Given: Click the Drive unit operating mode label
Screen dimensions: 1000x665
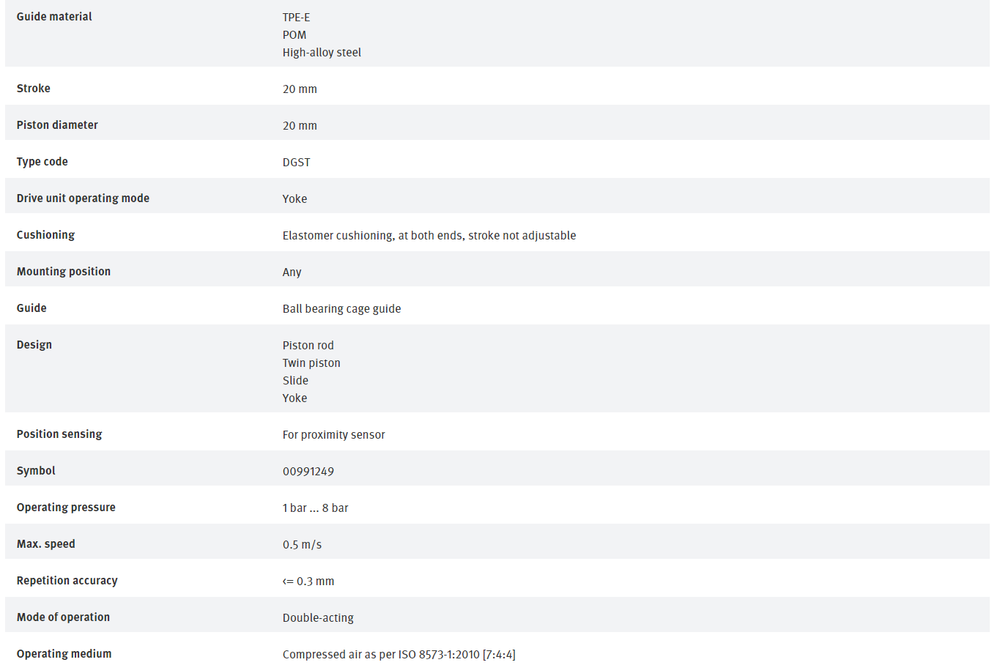Looking at the screenshot, I should click(83, 199).
